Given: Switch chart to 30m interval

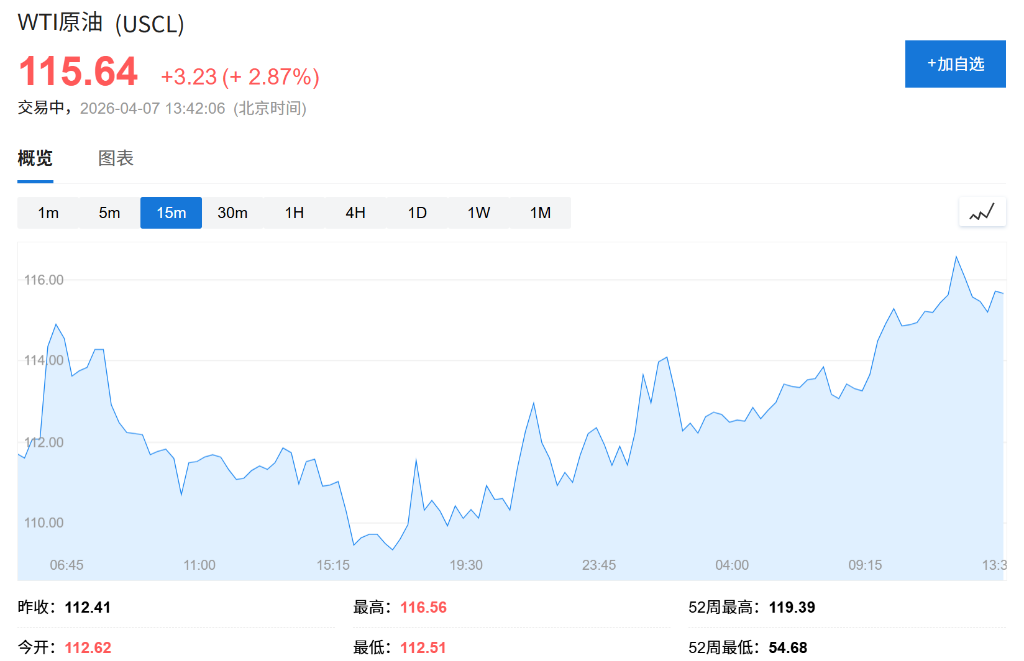Looking at the screenshot, I should pyautogui.click(x=232, y=212).
